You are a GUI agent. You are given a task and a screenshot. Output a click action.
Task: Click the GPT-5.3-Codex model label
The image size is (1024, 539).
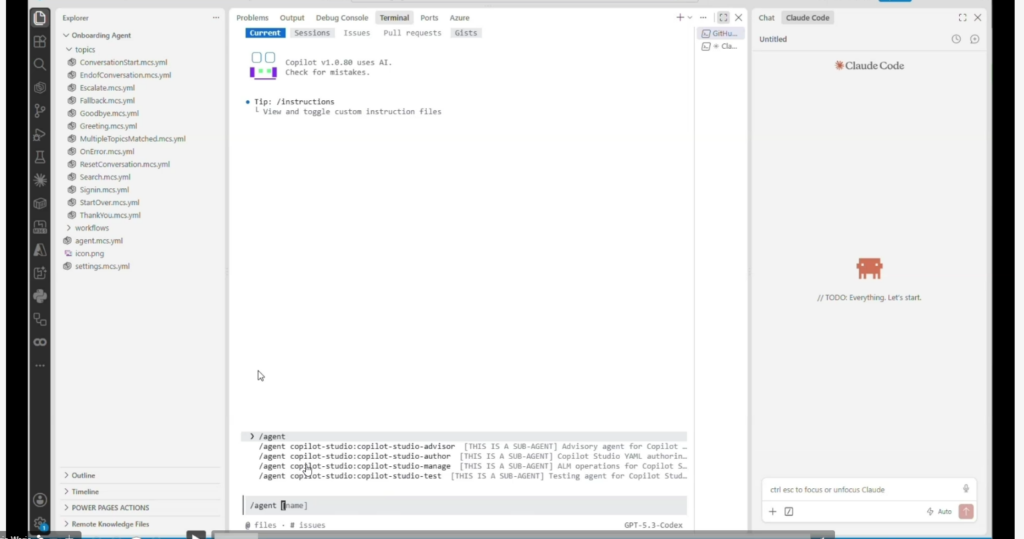click(x=653, y=525)
